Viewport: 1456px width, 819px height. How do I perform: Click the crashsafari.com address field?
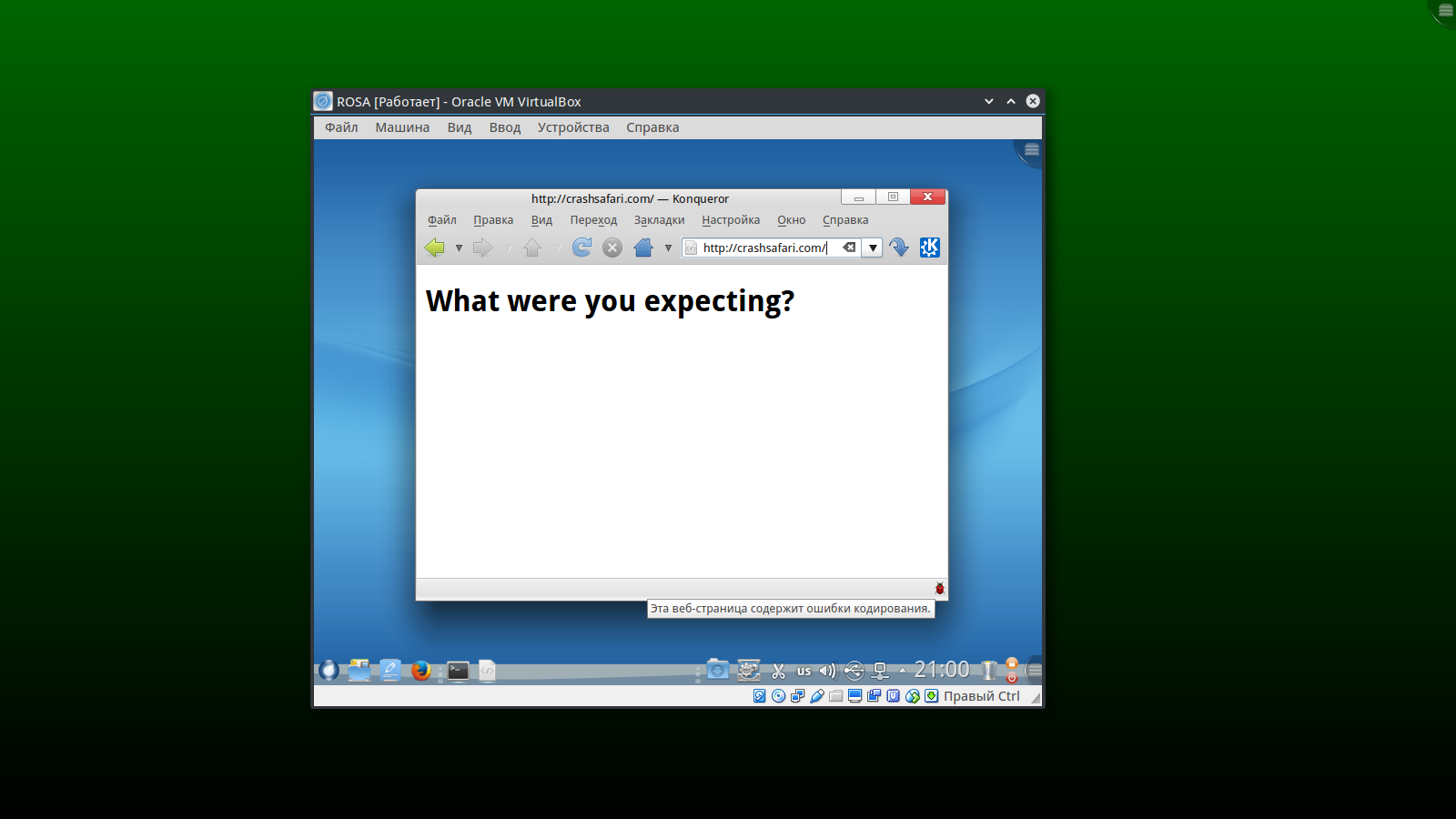(x=772, y=248)
